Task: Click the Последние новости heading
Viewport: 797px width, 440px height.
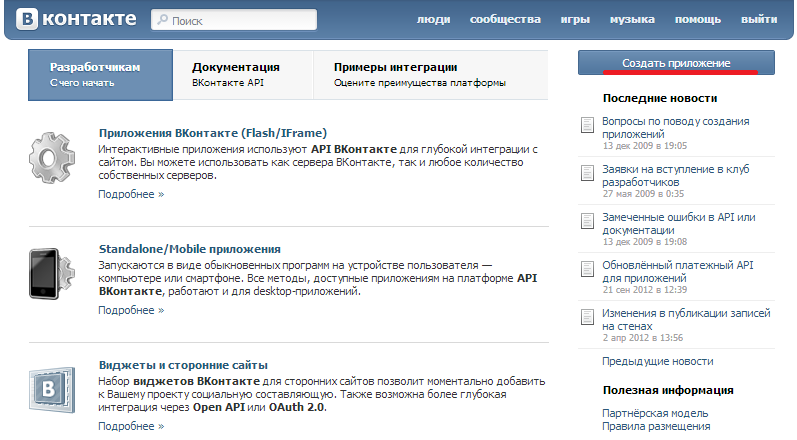Action: pyautogui.click(x=660, y=98)
